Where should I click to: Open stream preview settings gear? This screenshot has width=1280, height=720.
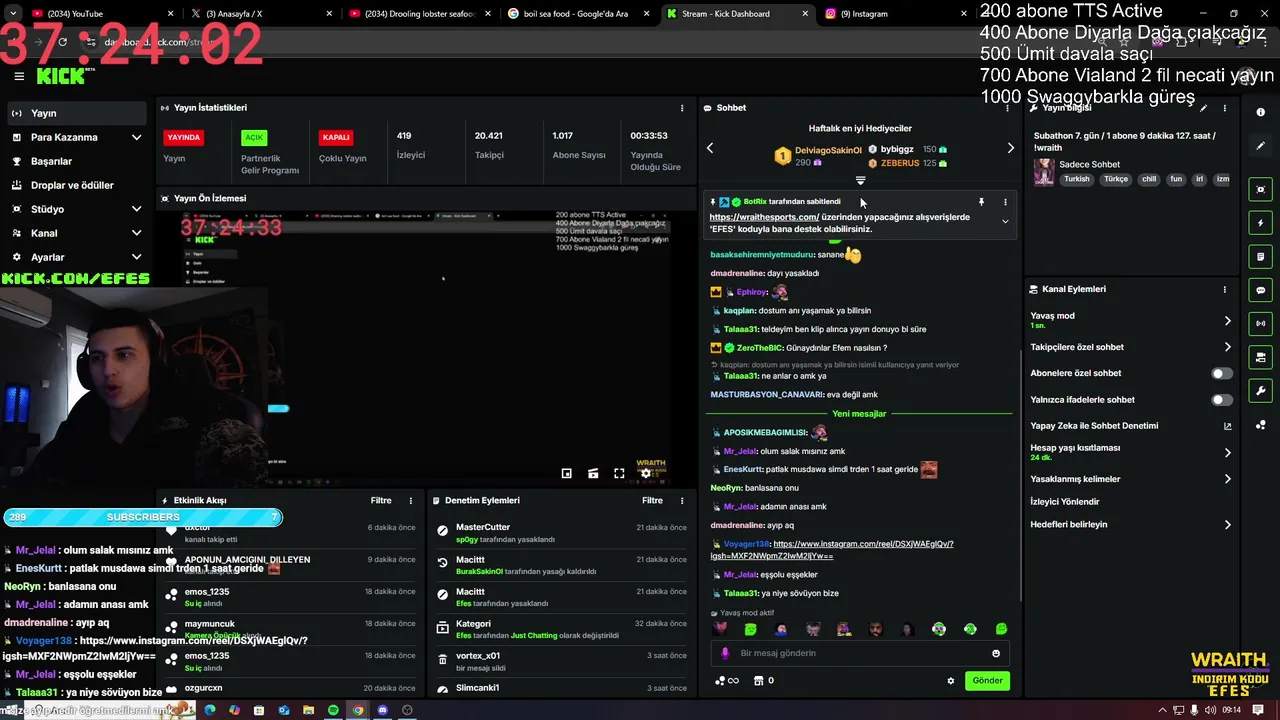646,473
